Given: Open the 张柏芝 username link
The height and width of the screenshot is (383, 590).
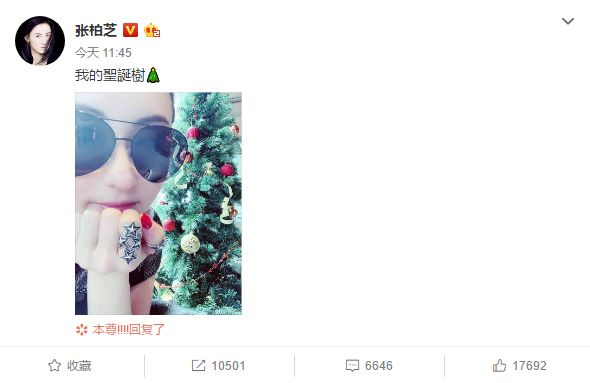Looking at the screenshot, I should (96, 30).
